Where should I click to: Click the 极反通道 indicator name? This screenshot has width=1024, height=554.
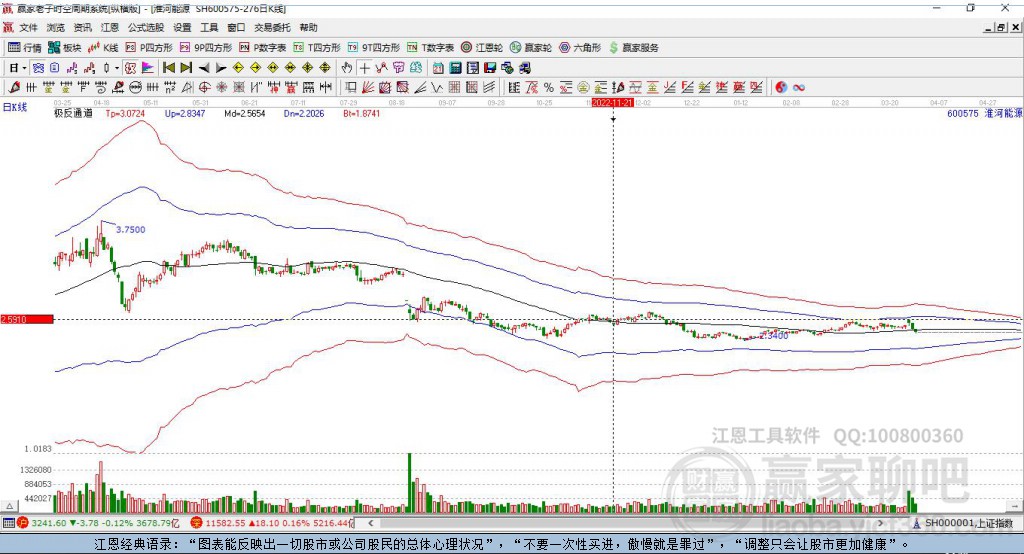[73, 113]
